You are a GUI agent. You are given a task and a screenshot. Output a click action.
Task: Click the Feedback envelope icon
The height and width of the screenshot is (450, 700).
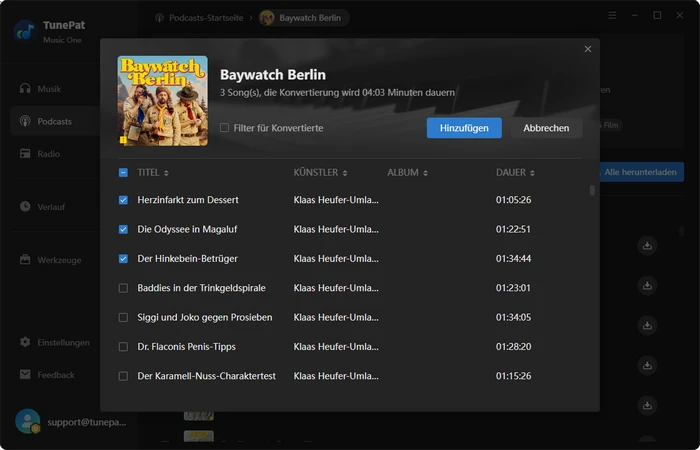[x=25, y=375]
